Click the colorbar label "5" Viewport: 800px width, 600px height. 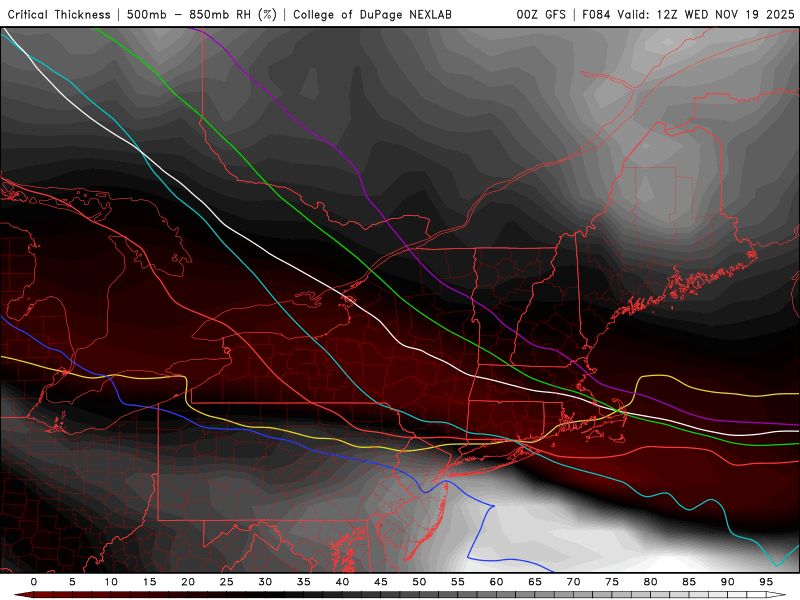tap(72, 582)
